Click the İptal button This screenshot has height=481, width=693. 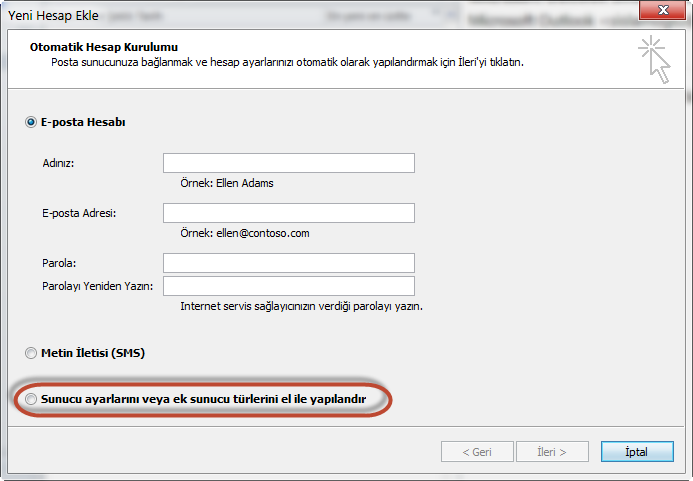637,452
